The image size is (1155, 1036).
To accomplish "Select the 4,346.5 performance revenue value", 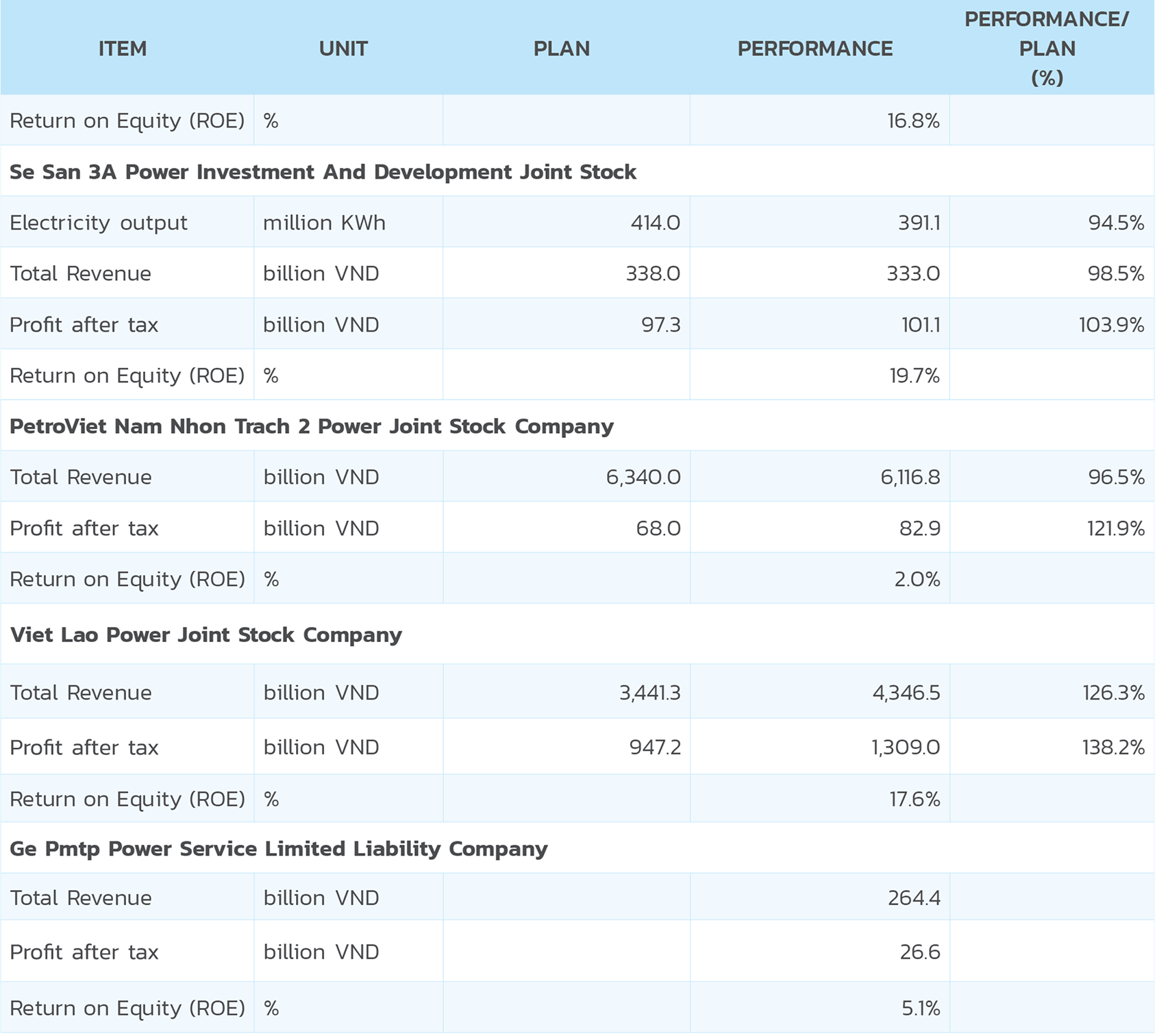I will [906, 693].
